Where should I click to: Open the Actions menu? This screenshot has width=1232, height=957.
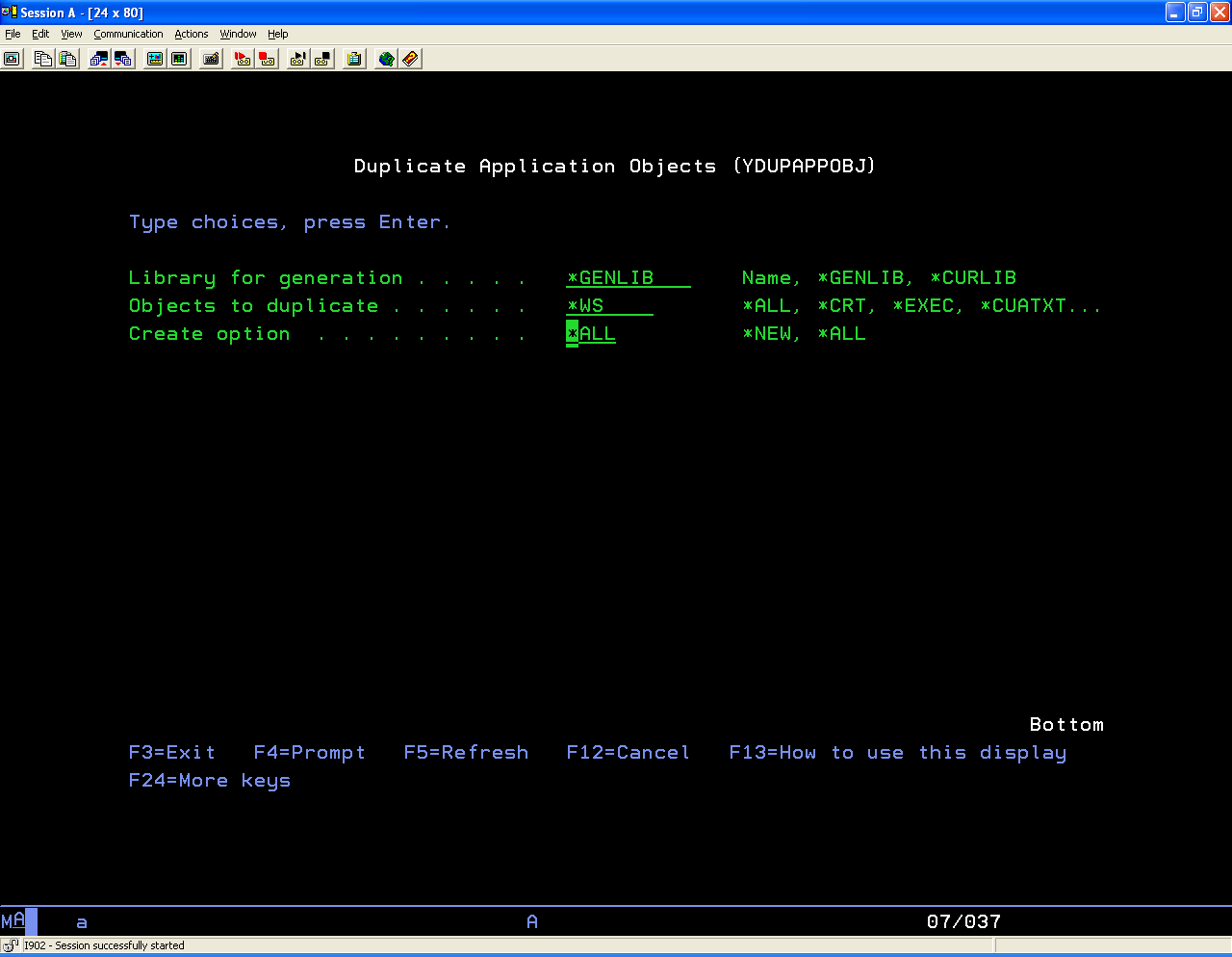point(191,34)
